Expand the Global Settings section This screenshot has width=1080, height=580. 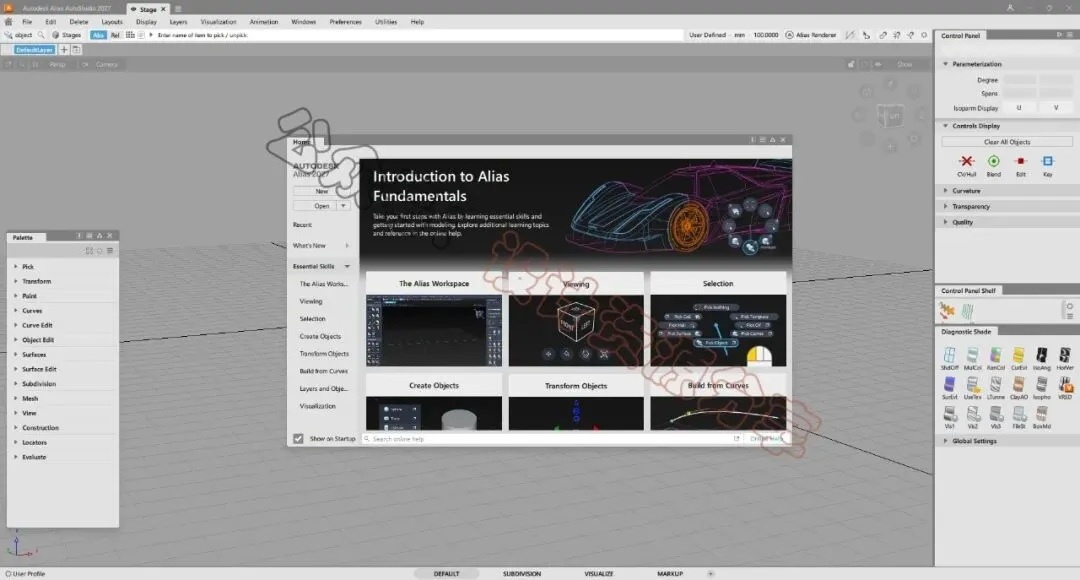click(946, 441)
